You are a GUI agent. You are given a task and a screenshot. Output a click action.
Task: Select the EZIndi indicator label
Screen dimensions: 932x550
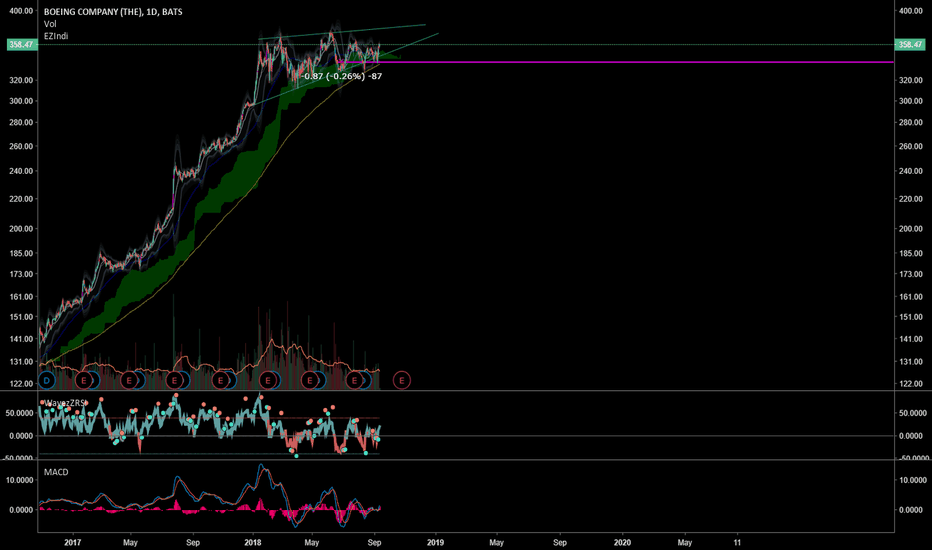[56, 36]
